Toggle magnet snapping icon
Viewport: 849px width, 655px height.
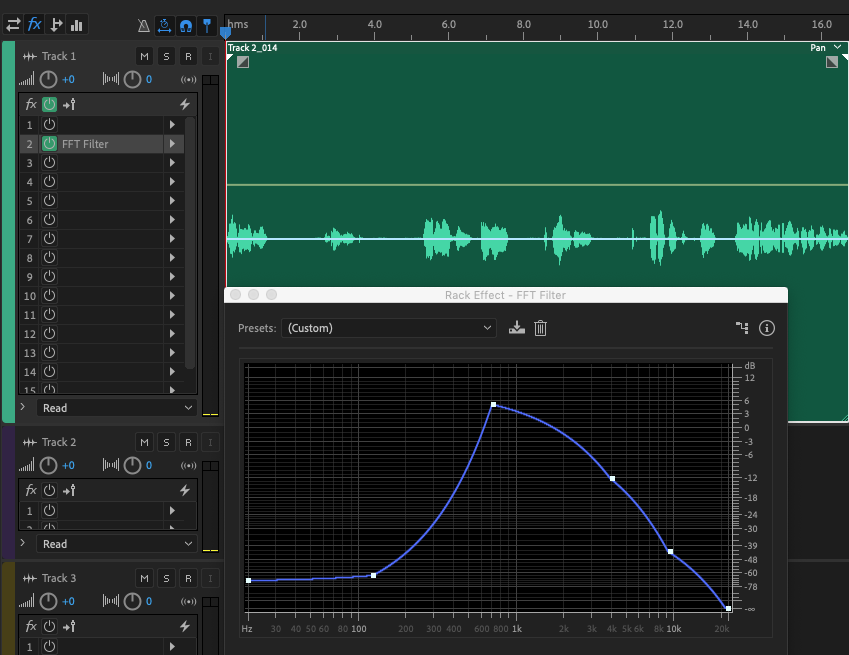185,25
